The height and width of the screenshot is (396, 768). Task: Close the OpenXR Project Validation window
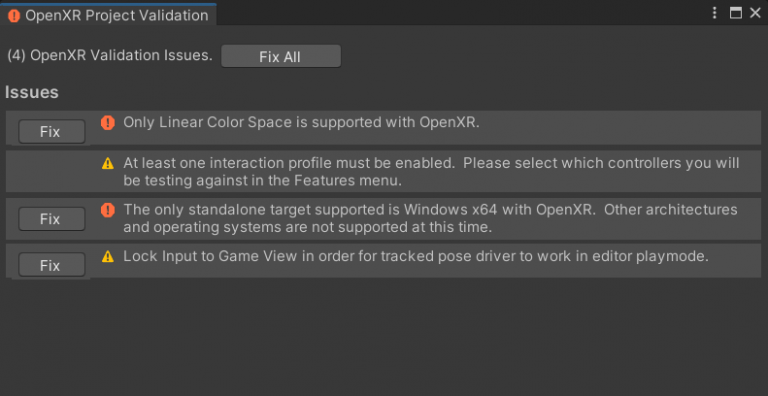click(755, 13)
